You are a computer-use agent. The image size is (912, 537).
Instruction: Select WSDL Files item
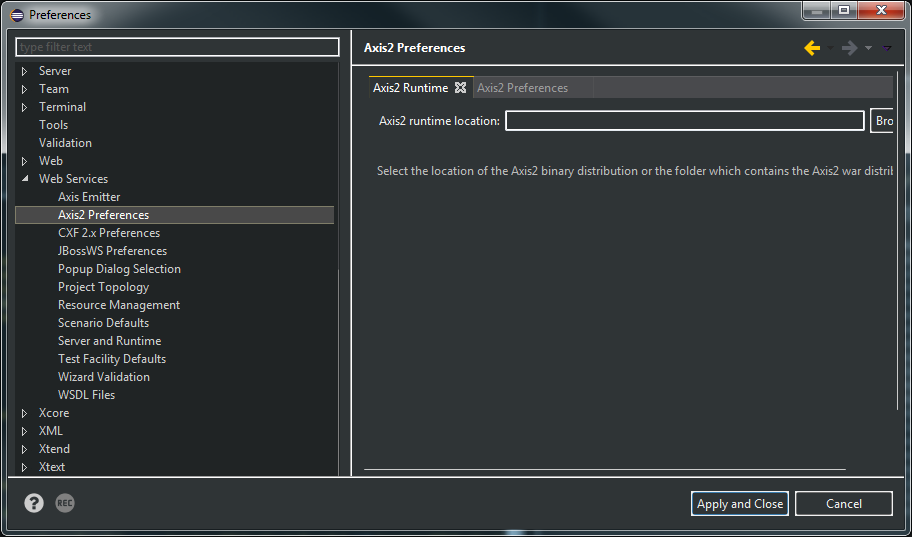click(x=87, y=396)
